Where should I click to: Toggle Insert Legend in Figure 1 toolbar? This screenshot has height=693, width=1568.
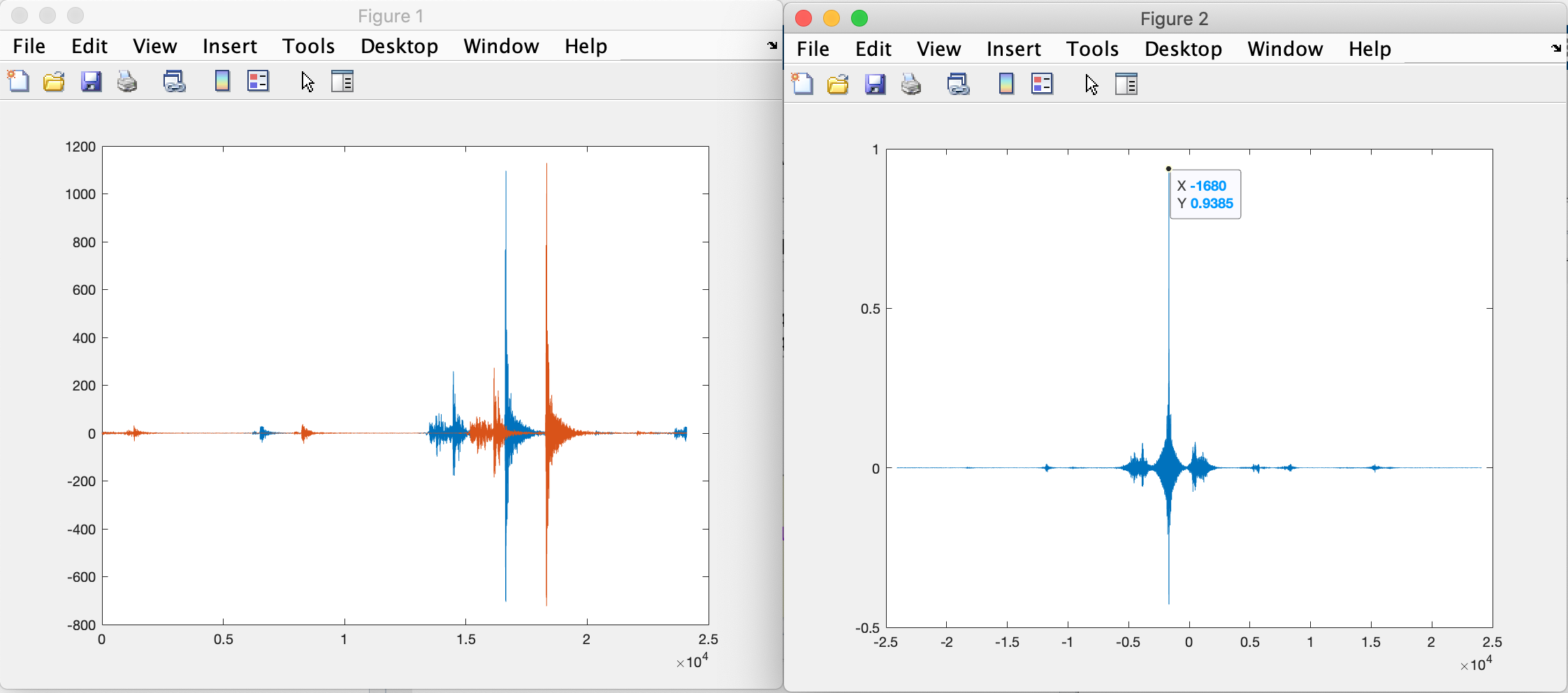coord(258,82)
